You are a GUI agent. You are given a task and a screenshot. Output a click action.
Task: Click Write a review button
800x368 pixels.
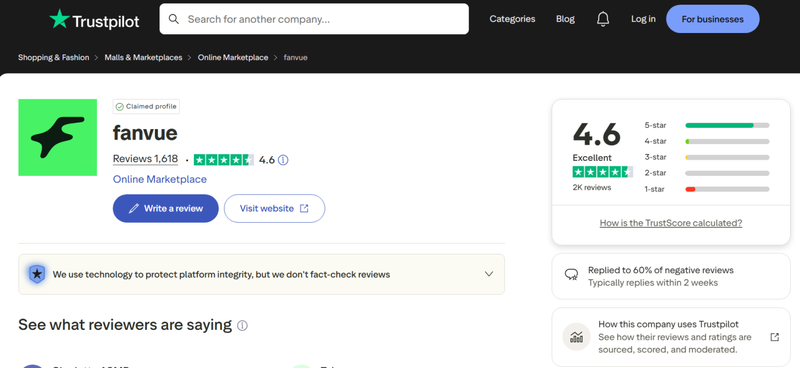[x=165, y=208]
